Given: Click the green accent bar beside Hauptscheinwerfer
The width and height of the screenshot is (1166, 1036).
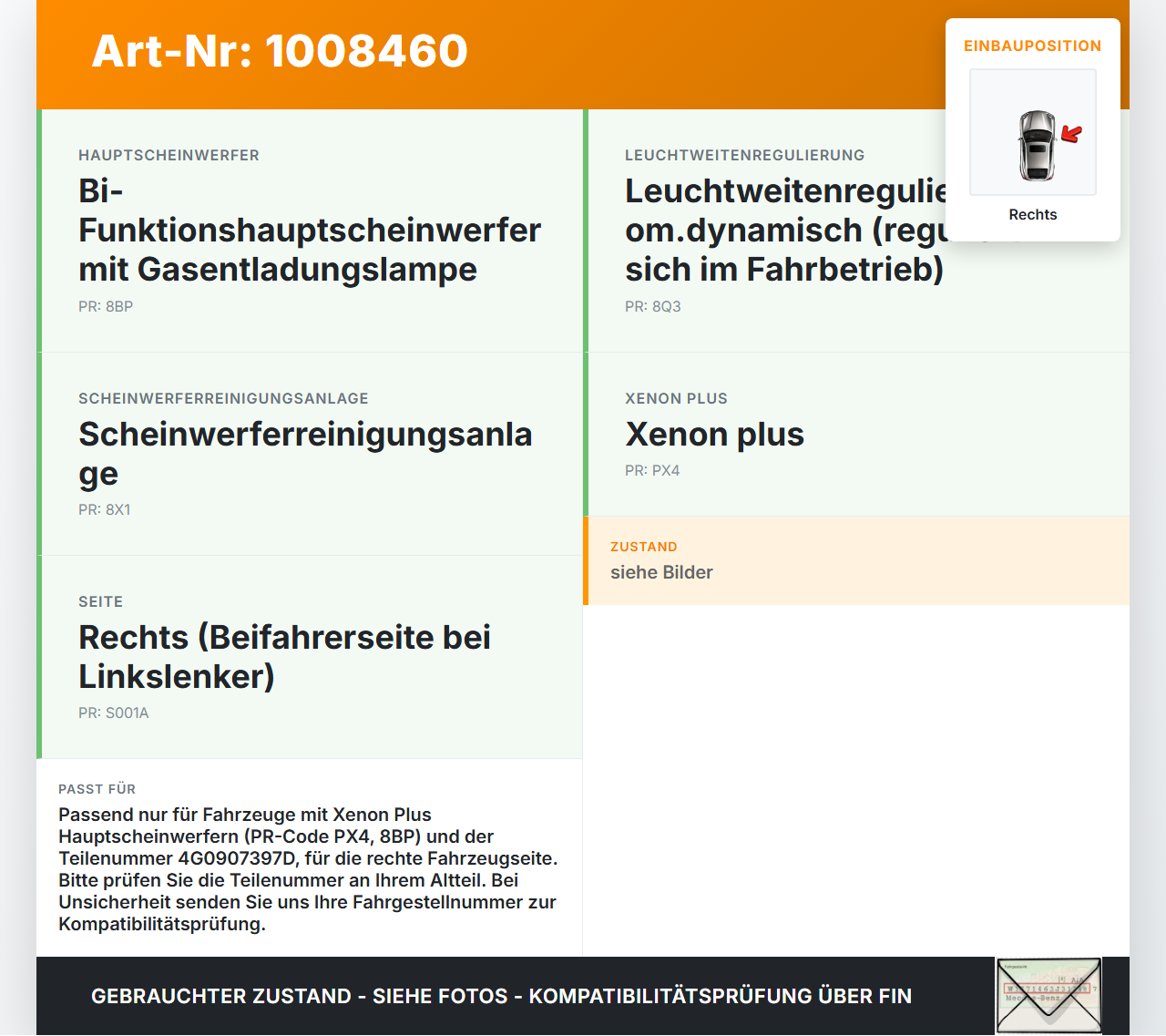Looking at the screenshot, I should coord(38,230).
